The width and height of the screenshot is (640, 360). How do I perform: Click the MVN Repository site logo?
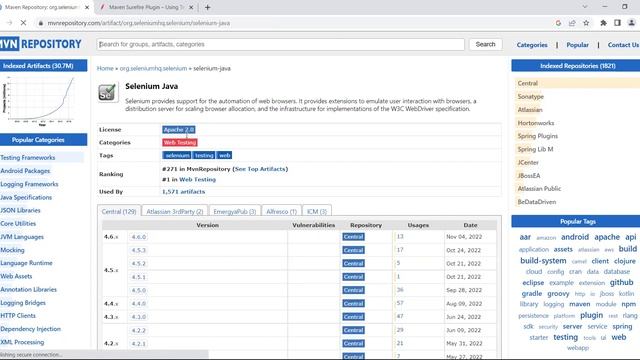tap(40, 44)
